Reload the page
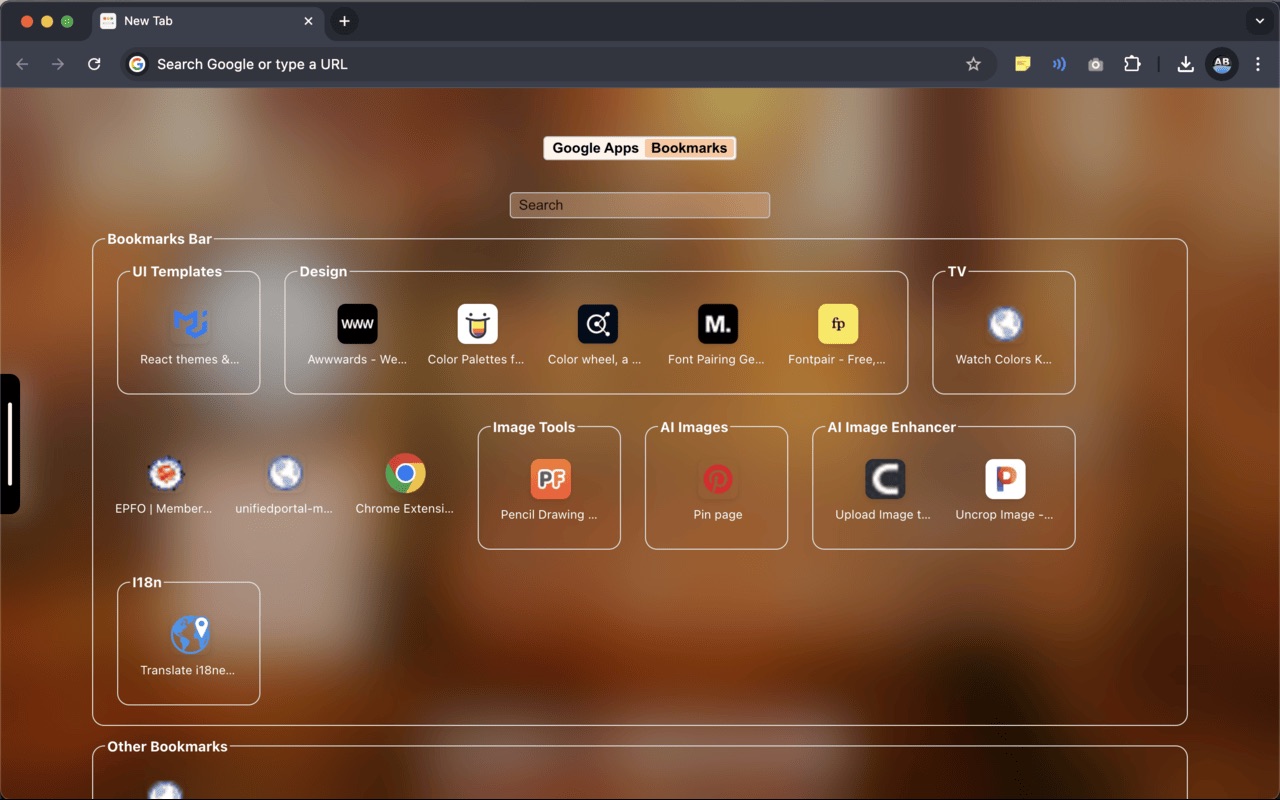1280x800 pixels. pyautogui.click(x=94, y=63)
